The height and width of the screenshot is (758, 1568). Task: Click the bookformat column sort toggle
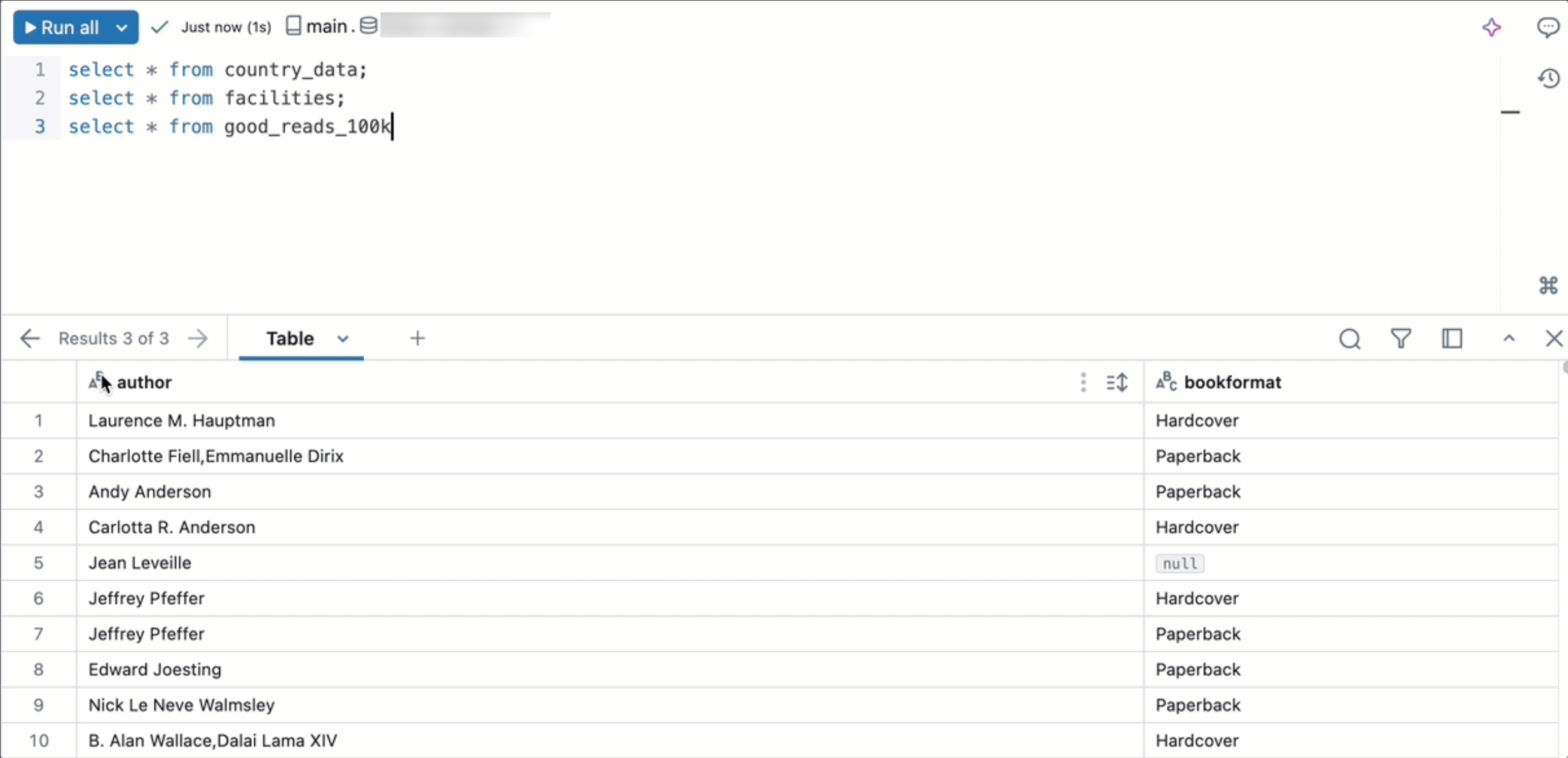(1118, 382)
